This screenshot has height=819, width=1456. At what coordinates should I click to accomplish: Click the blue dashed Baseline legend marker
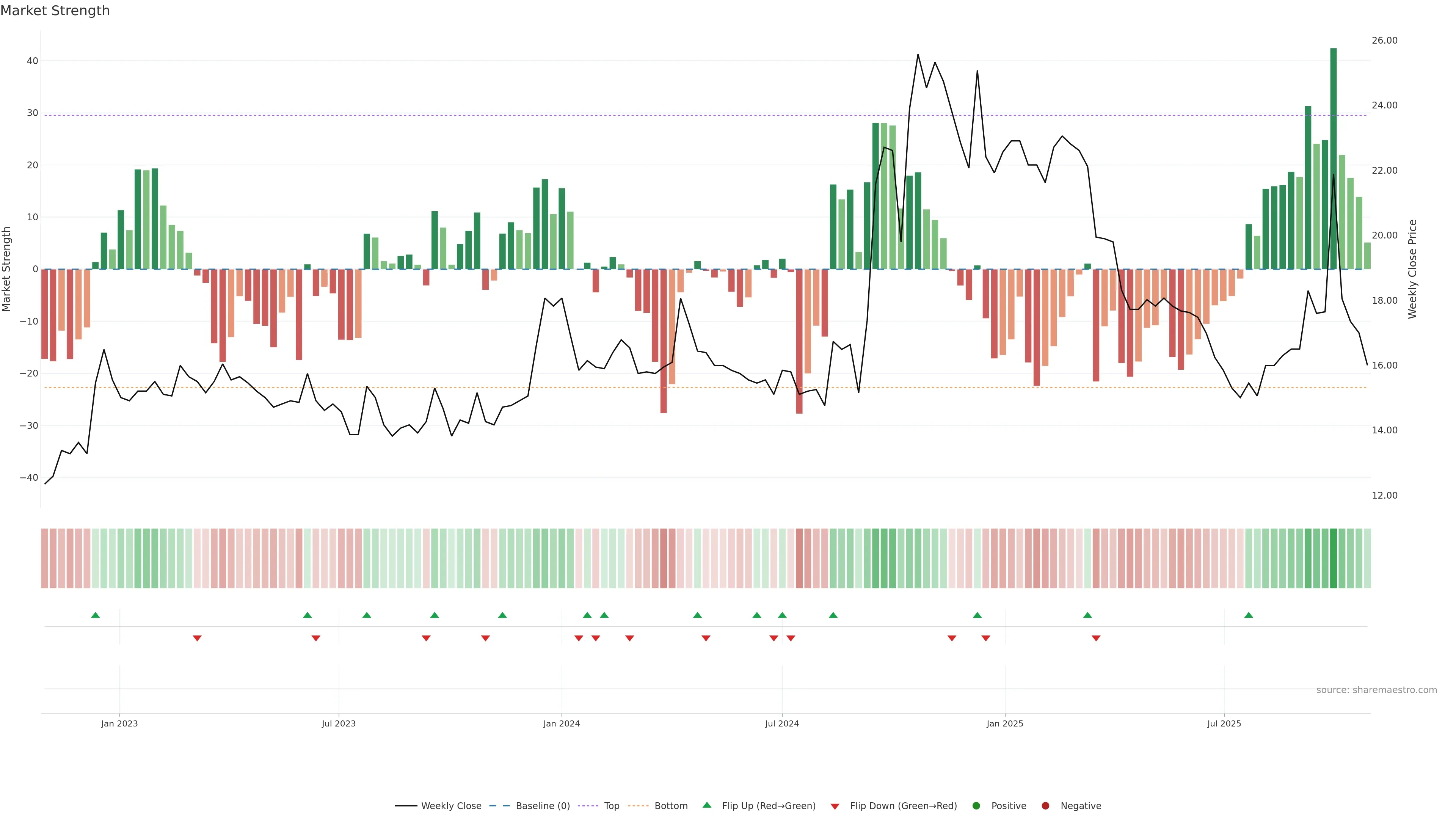[499, 805]
